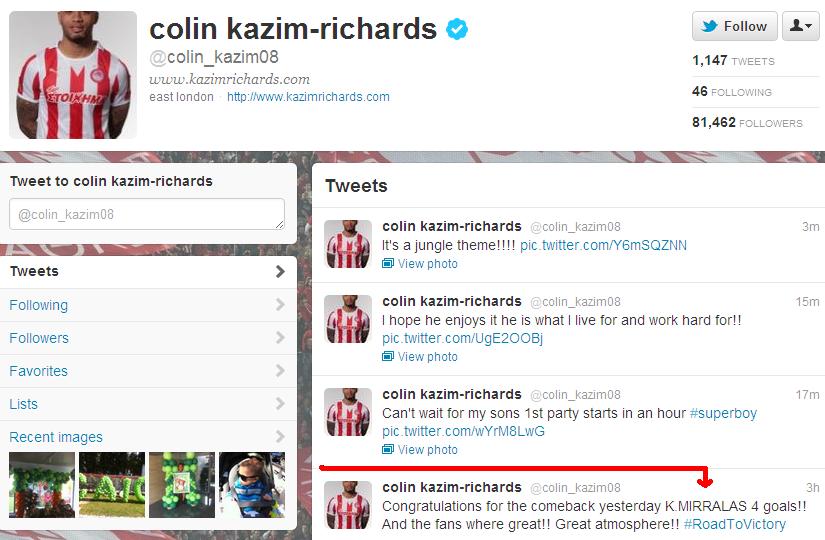Viewport: 825px width, 540px height.
Task: View the 81,462 followers count
Action: click(747, 123)
